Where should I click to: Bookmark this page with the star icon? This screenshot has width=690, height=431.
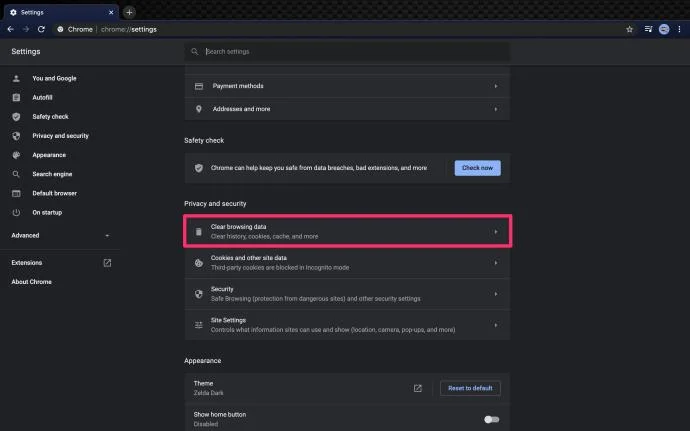click(629, 29)
